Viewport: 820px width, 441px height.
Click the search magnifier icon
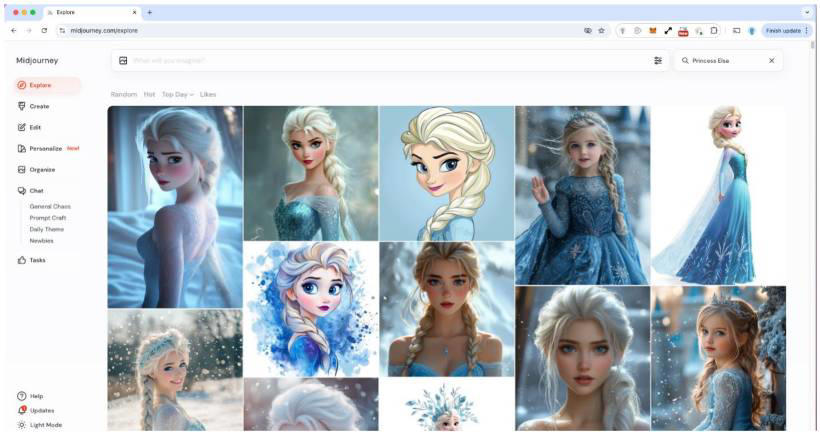point(685,61)
